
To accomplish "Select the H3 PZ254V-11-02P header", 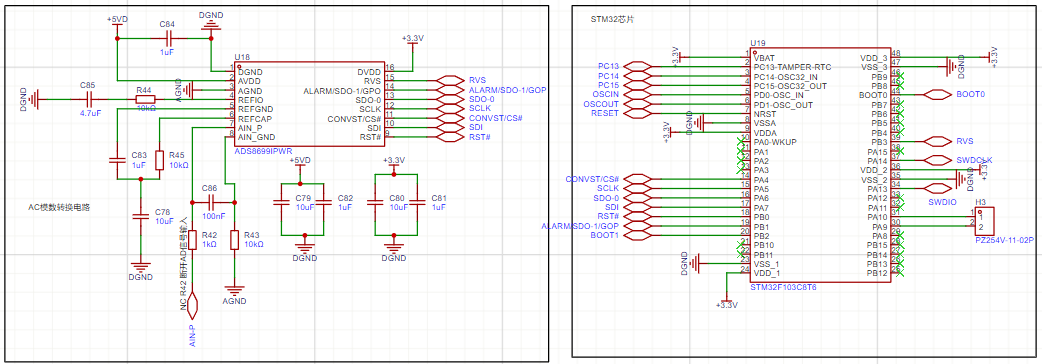I will (x=986, y=221).
